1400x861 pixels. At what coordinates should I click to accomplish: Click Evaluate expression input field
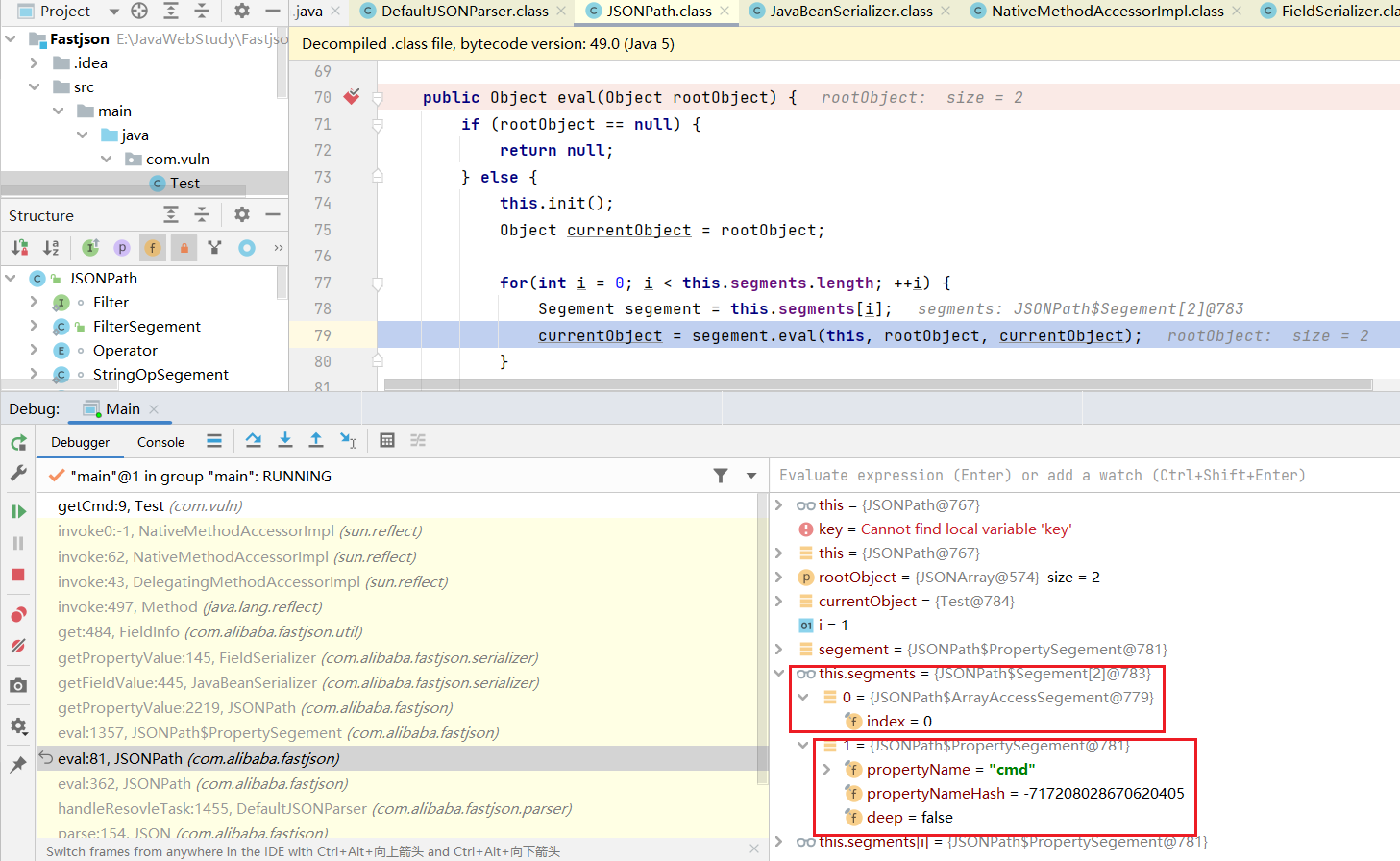click(x=1086, y=475)
